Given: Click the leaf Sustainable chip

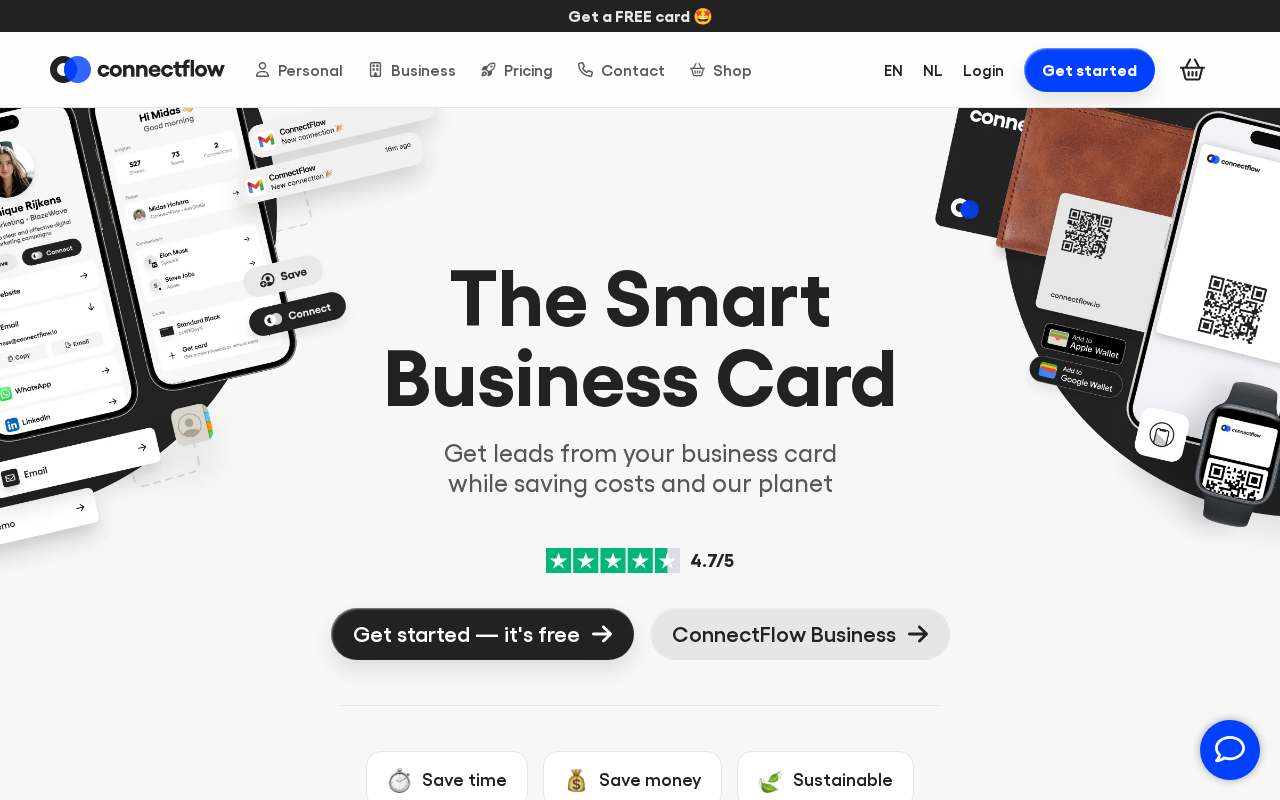Looking at the screenshot, I should pos(825,780).
